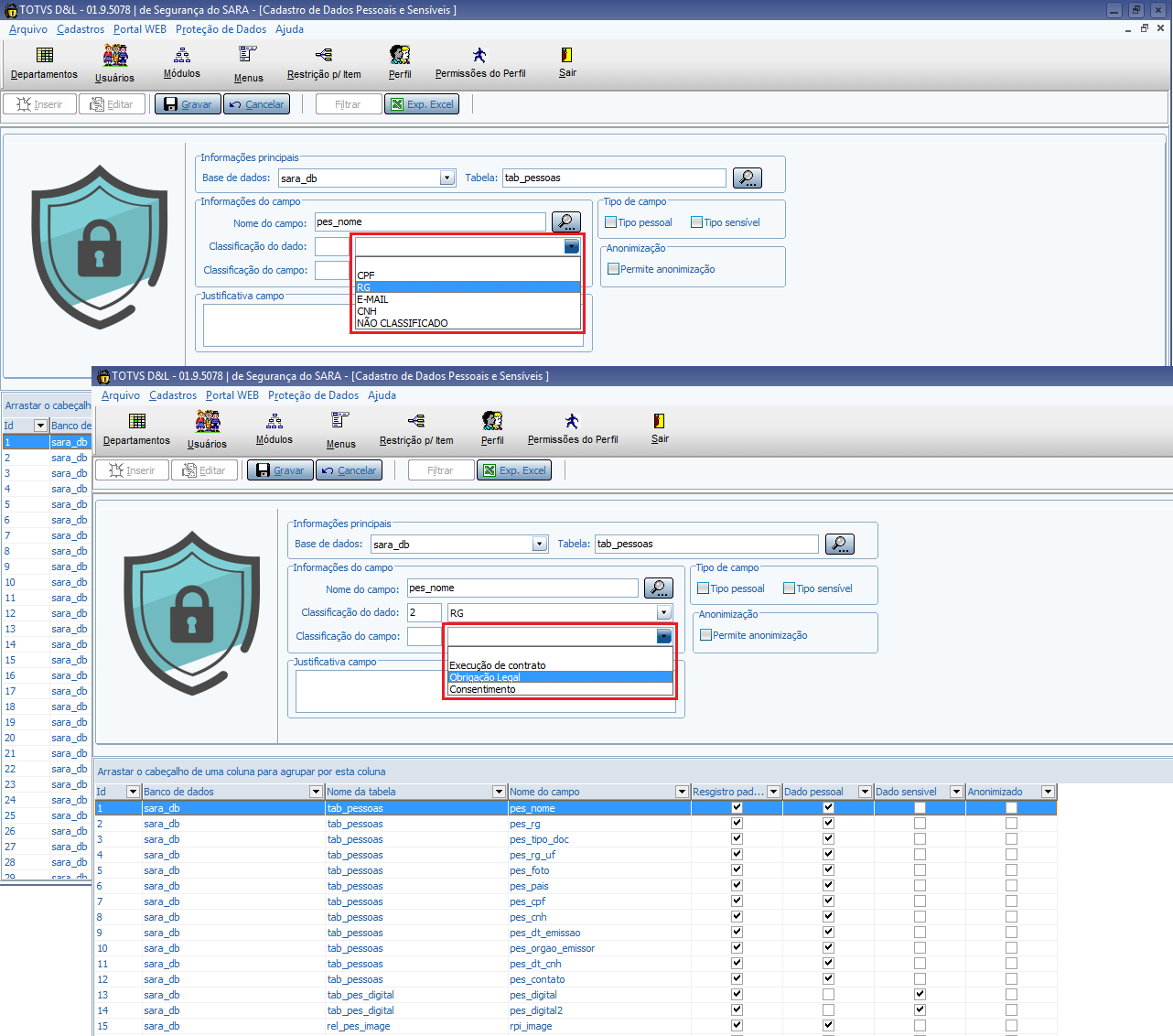Open Módulos in the front window toolbar
This screenshot has height=1036, width=1173.
tap(274, 428)
